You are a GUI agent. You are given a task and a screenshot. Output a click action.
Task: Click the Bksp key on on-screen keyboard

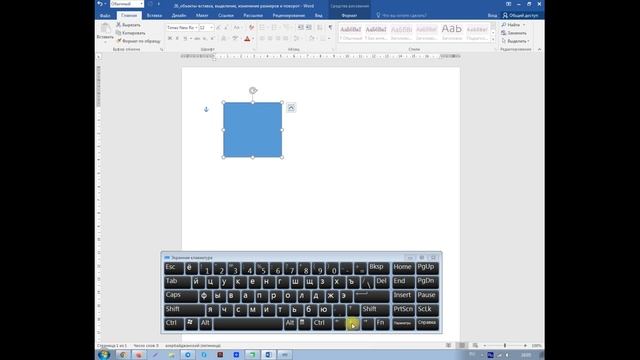tap(378, 268)
